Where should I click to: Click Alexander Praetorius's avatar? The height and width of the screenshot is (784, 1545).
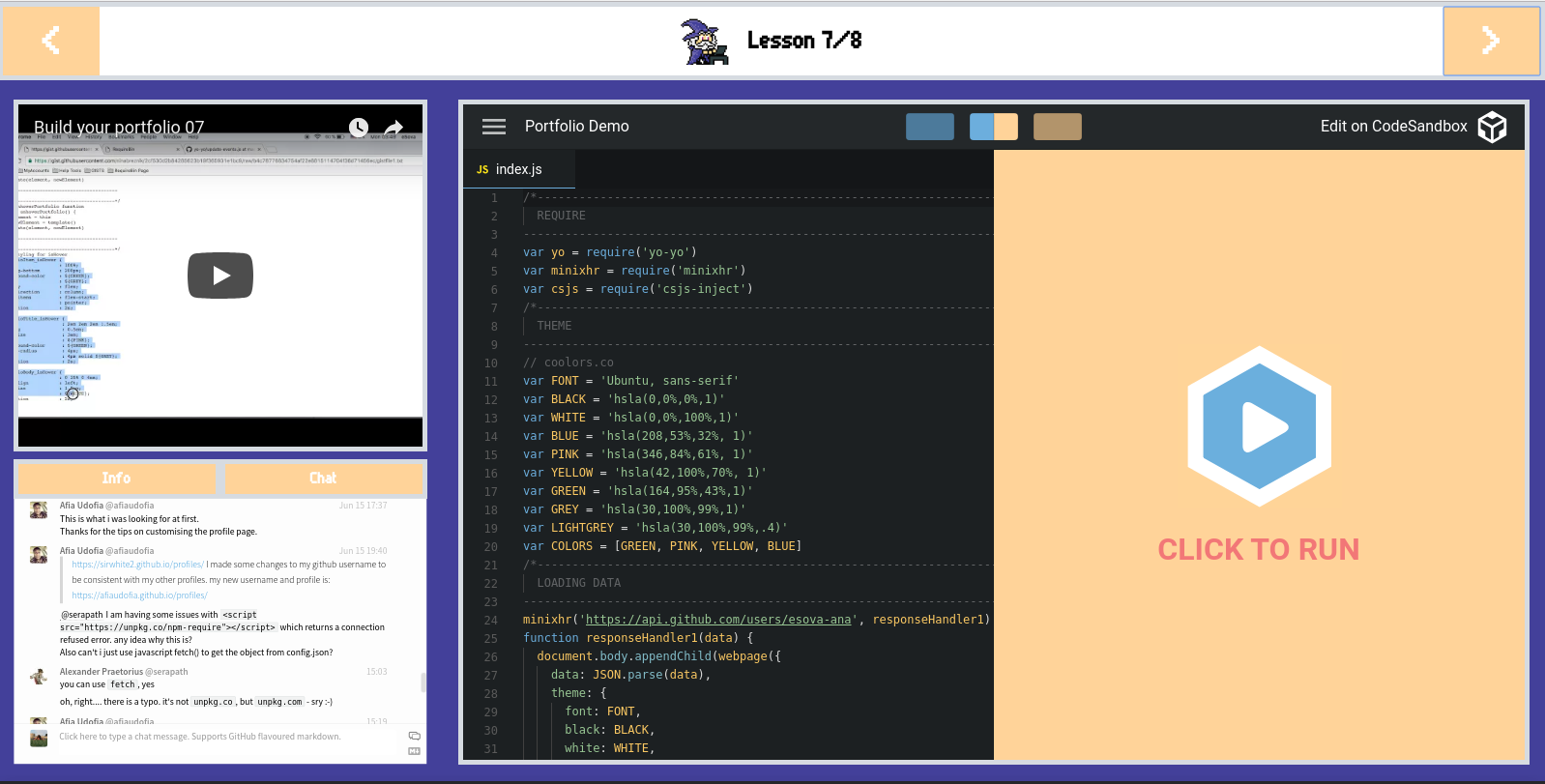(x=39, y=677)
